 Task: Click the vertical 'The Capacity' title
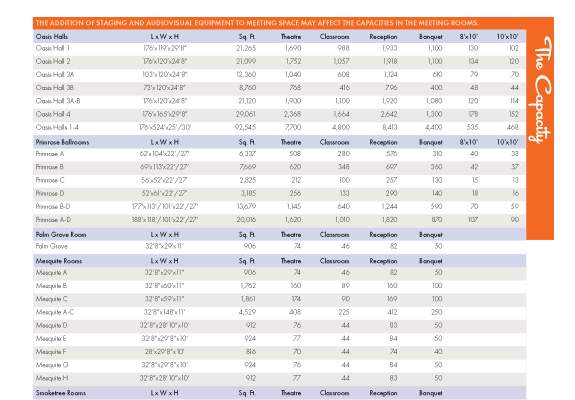tap(541, 90)
